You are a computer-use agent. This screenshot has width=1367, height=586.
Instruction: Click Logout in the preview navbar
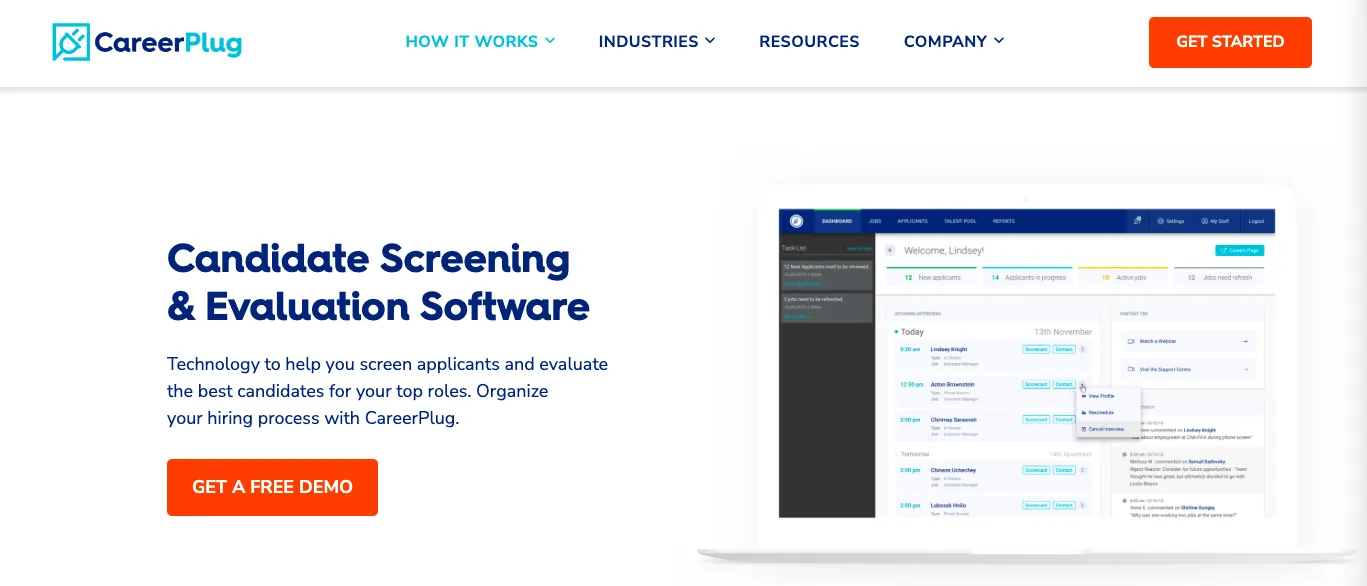pyautogui.click(x=1257, y=221)
